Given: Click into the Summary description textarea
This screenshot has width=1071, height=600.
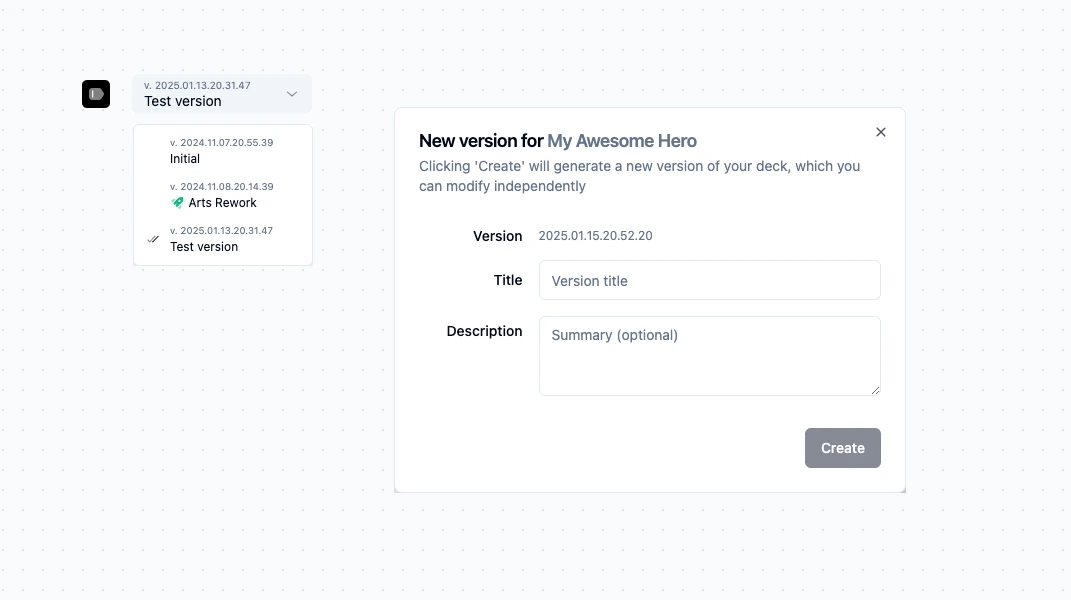Looking at the screenshot, I should click(x=709, y=356).
